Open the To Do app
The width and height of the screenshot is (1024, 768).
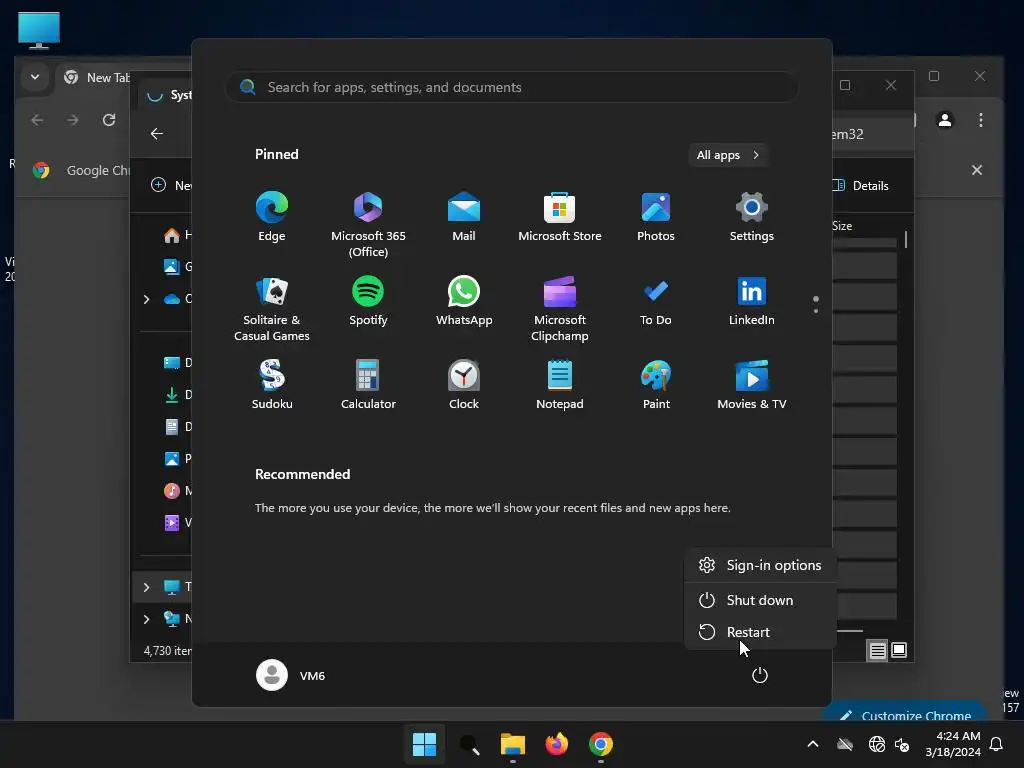coord(656,301)
